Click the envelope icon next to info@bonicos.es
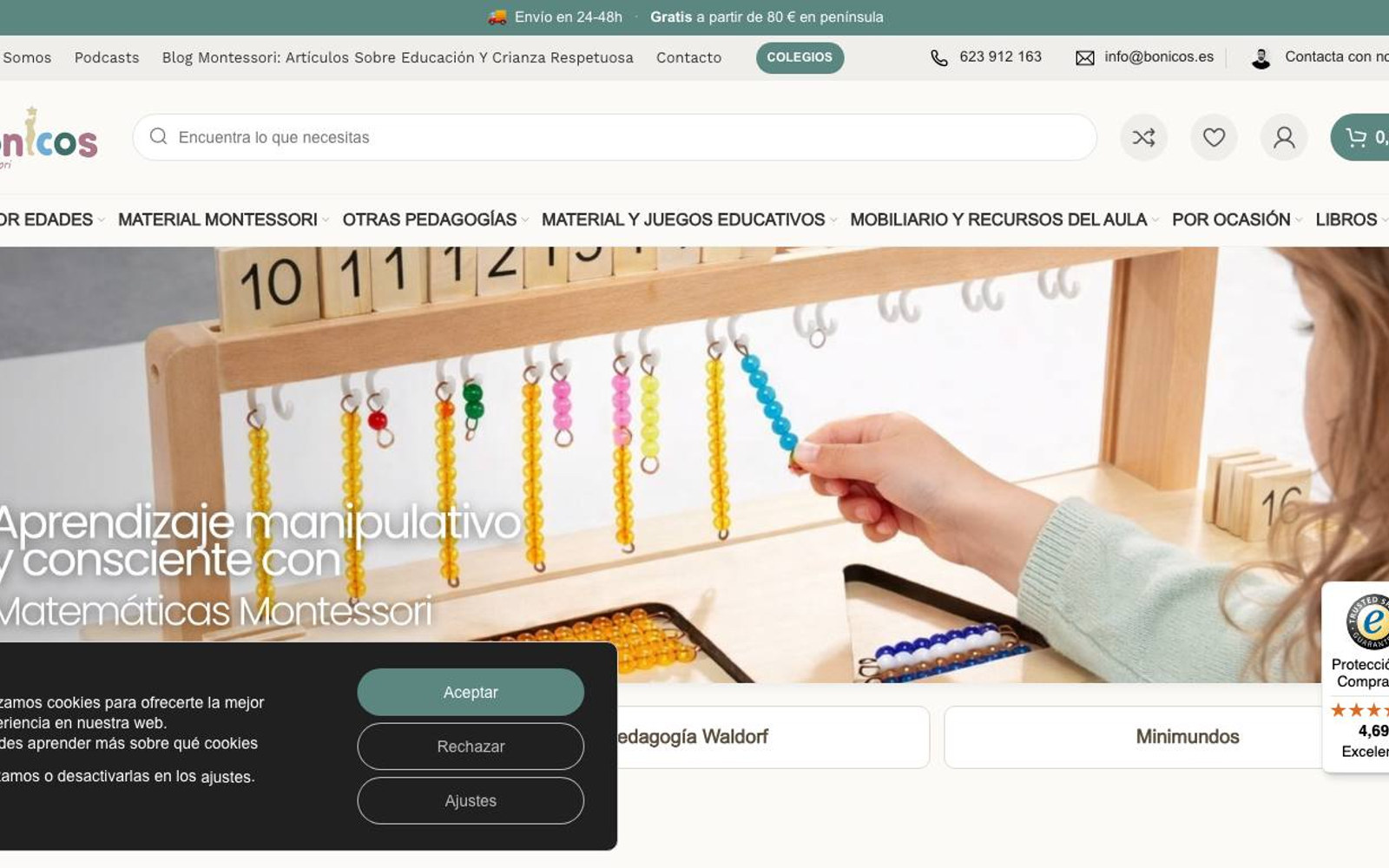 click(x=1084, y=57)
